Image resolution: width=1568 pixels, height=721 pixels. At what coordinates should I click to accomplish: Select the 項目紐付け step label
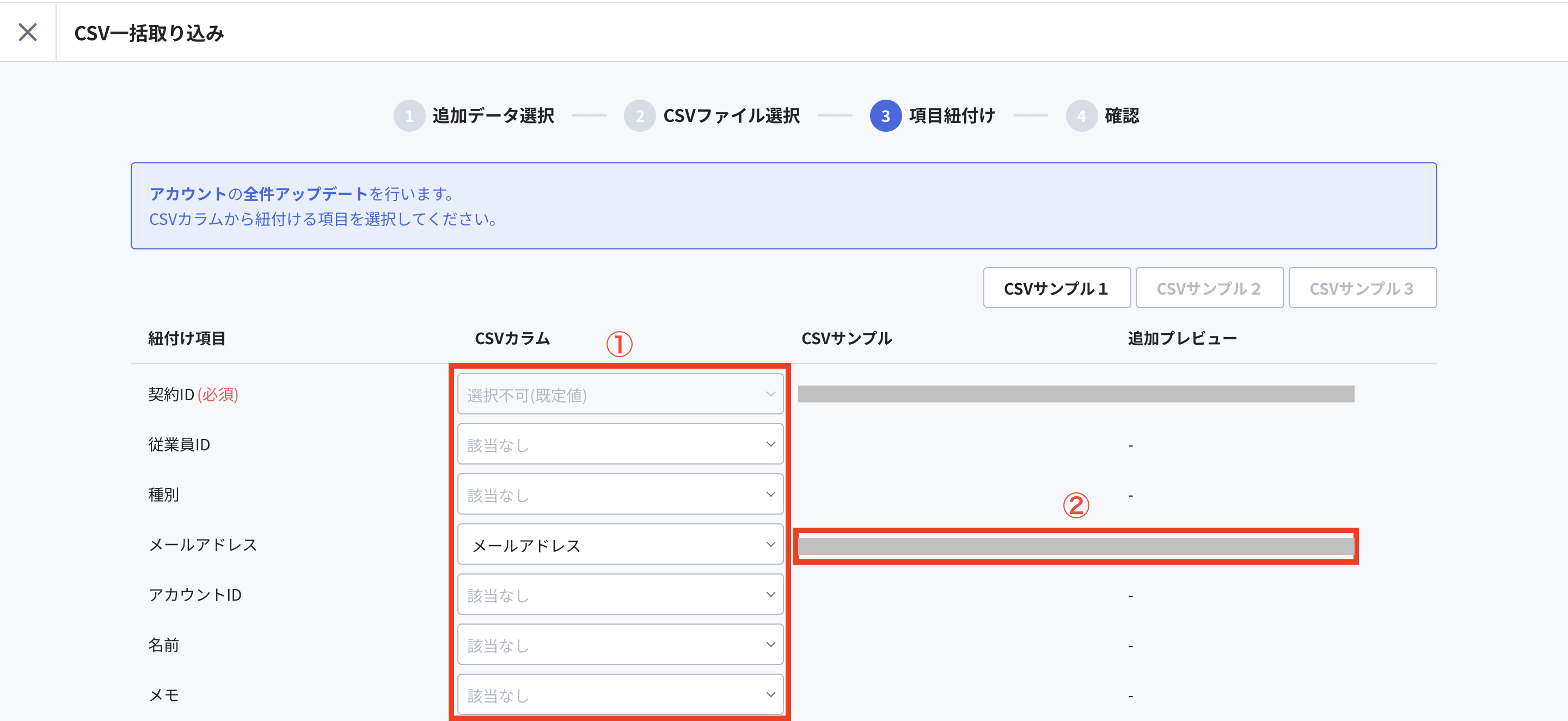tap(952, 115)
